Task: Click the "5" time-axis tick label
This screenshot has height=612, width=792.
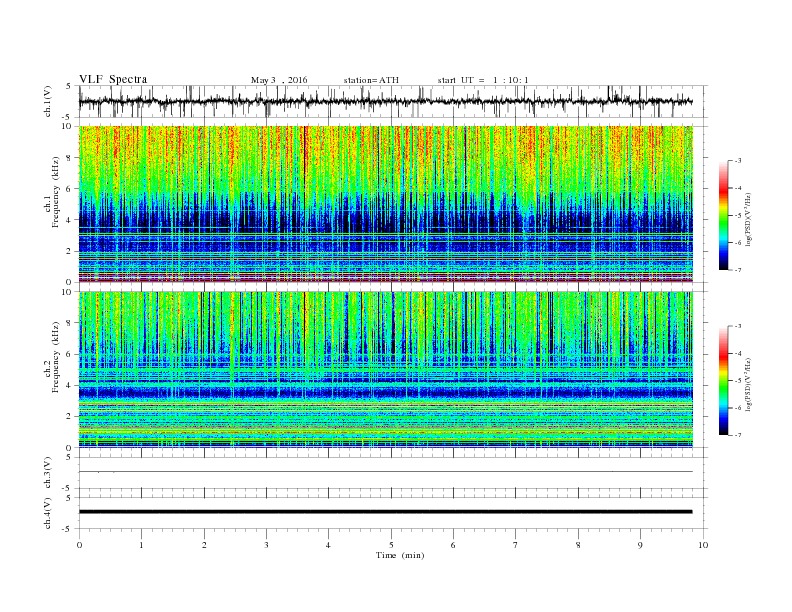Action: pyautogui.click(x=391, y=545)
